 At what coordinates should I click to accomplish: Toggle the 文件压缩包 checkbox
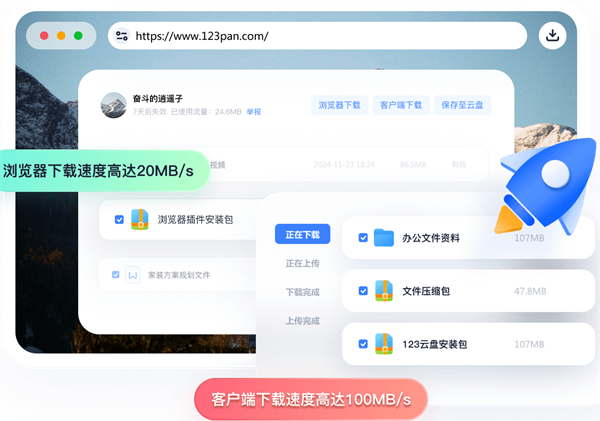tap(362, 291)
